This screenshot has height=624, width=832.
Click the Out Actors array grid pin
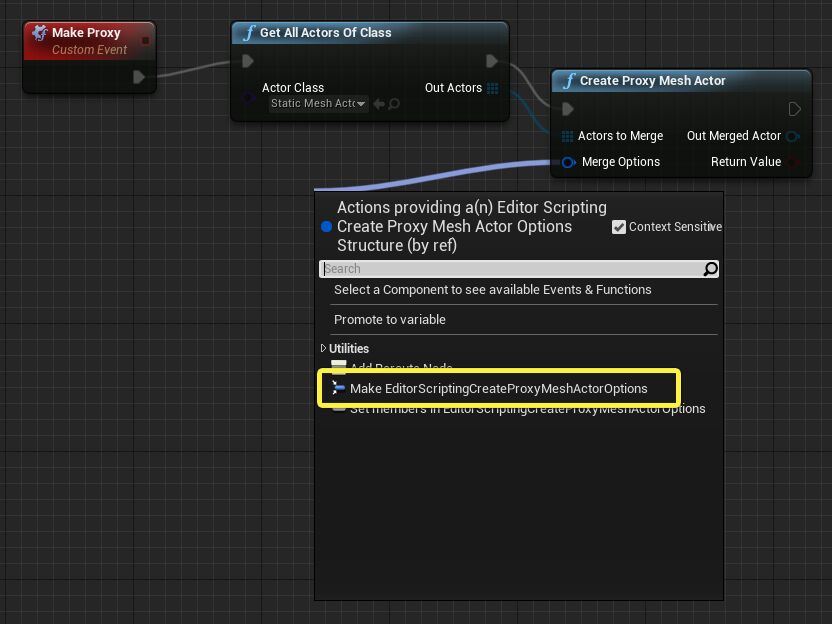click(x=493, y=88)
